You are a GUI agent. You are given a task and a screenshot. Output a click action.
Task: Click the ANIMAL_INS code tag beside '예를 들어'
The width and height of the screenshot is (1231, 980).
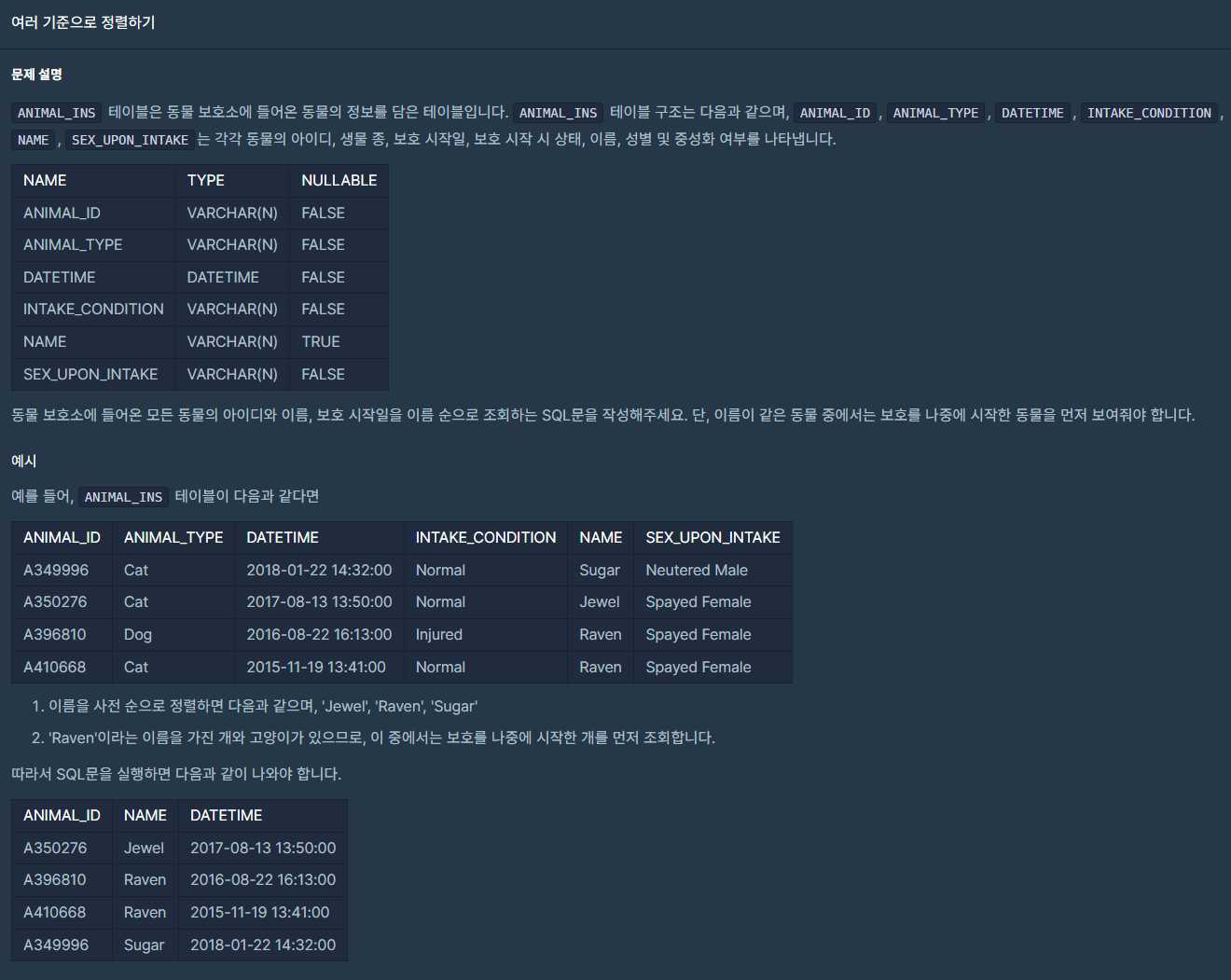[123, 497]
